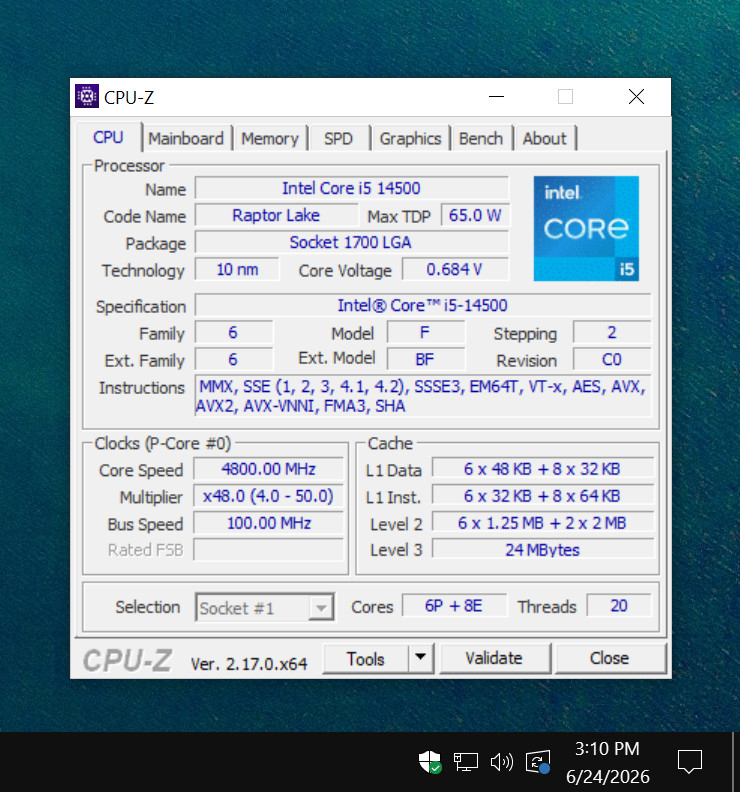Click the Close button at bottom
This screenshot has width=740, height=792.
point(609,658)
